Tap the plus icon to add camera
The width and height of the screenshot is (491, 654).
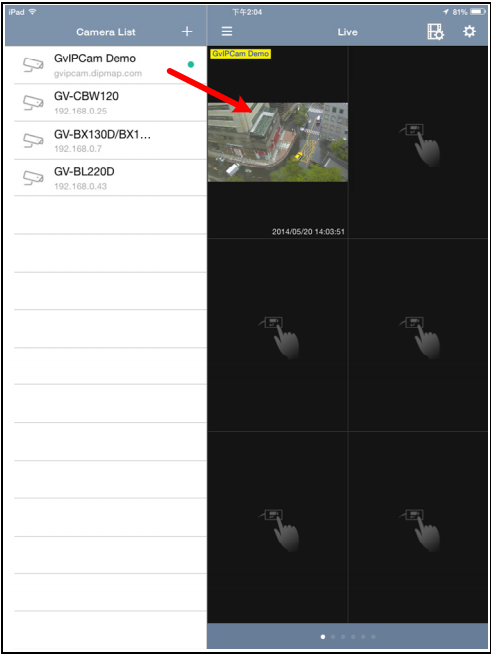tap(187, 31)
